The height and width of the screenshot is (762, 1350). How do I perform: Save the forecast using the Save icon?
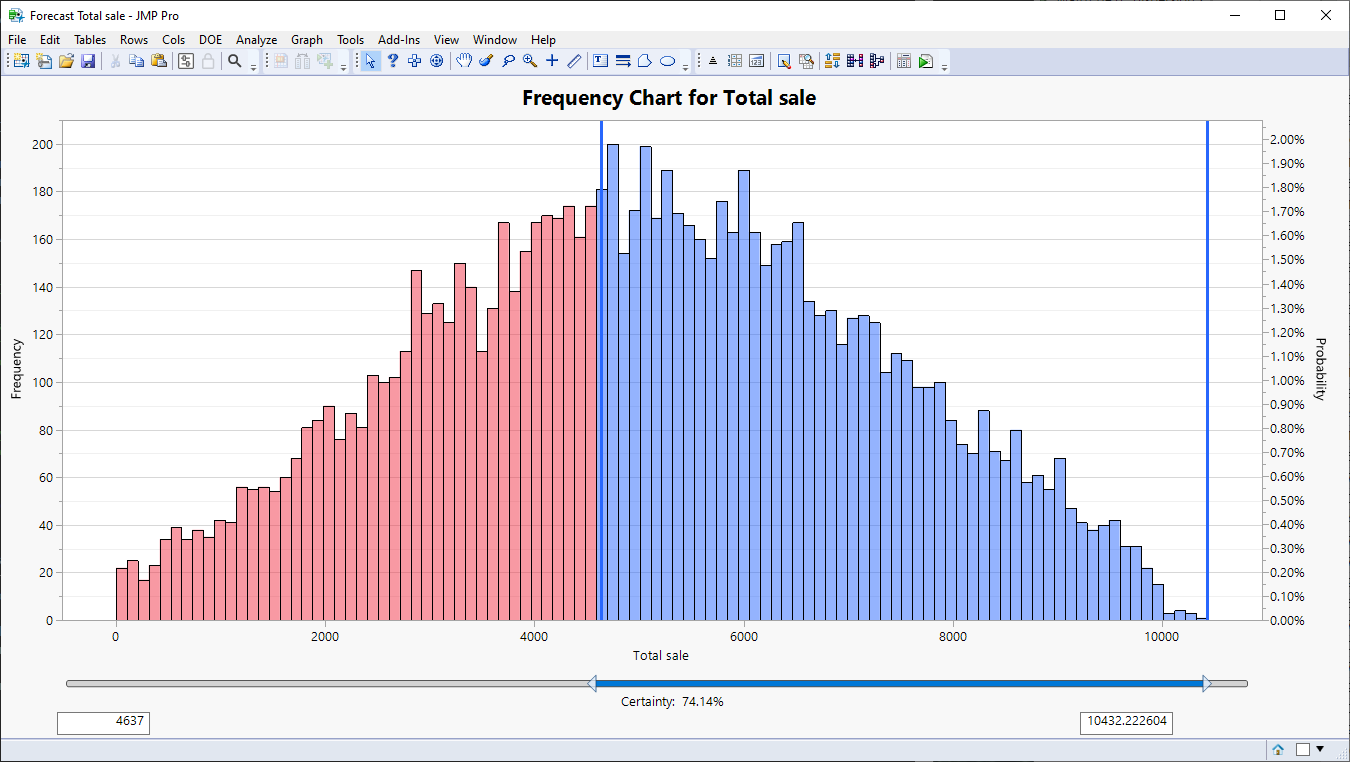click(89, 61)
